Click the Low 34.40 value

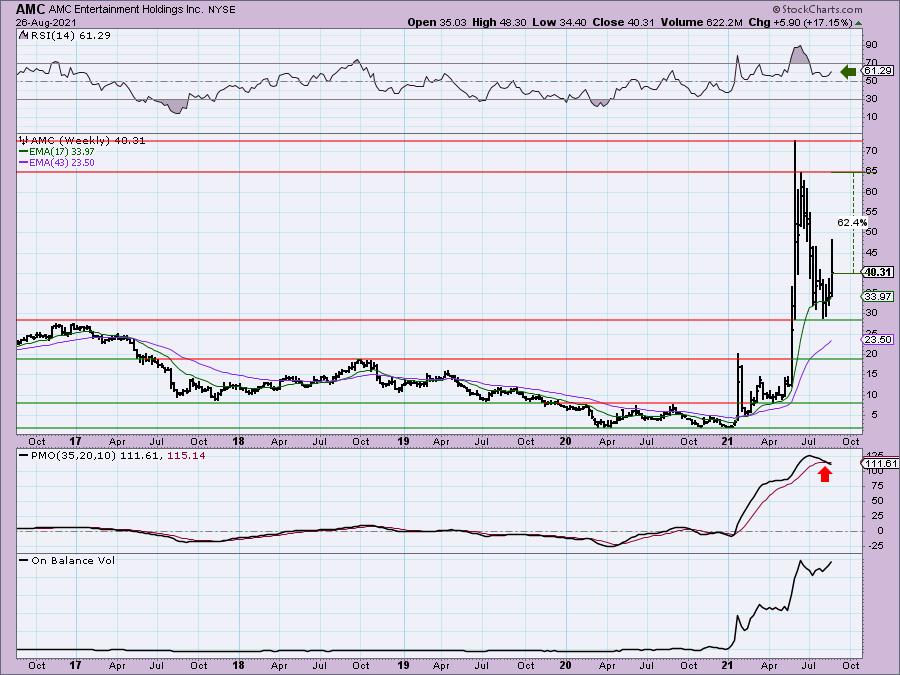coord(558,22)
